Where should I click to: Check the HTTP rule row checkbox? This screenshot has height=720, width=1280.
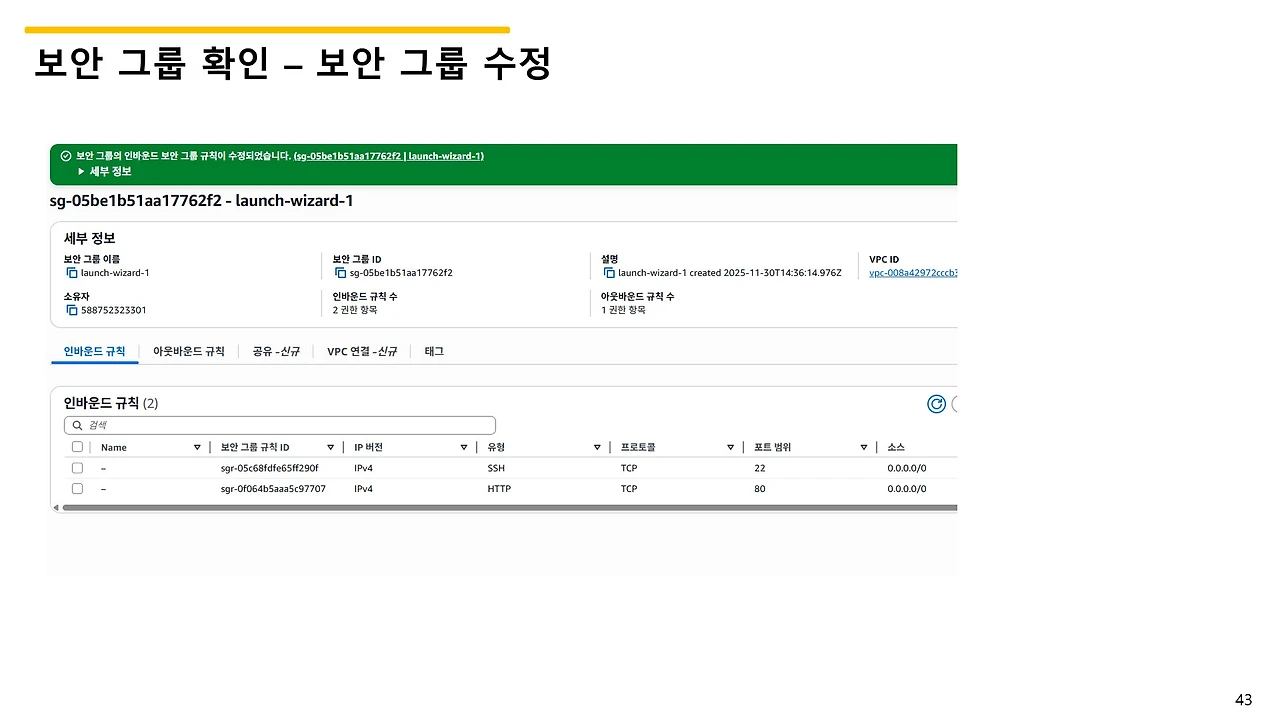[77, 489]
